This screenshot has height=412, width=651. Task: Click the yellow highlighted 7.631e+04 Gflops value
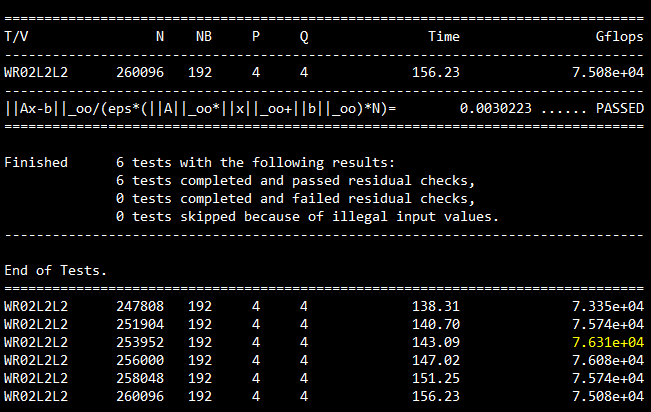[607, 342]
